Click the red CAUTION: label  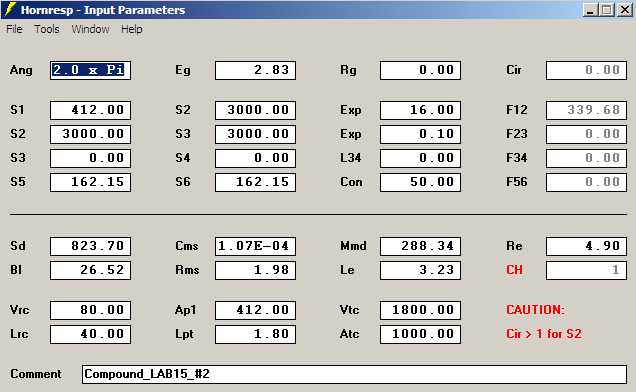click(535, 310)
